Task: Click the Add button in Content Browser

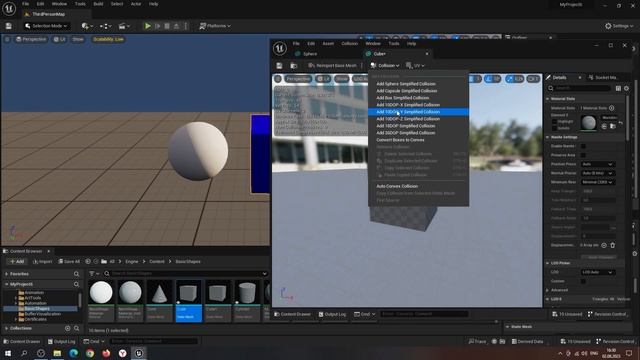Action: tap(17, 262)
